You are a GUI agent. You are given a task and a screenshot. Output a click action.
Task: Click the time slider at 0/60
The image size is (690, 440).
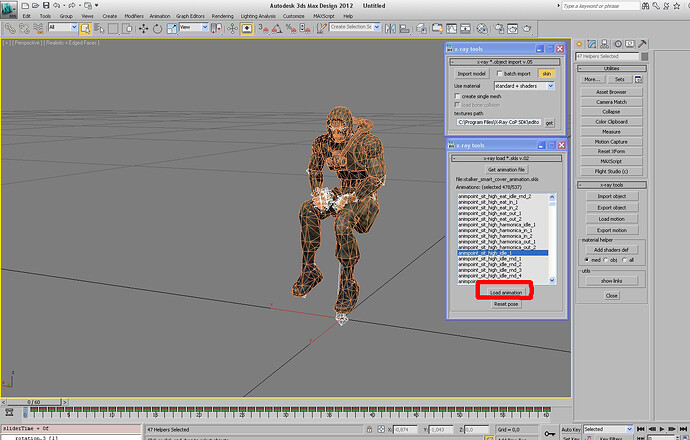coord(34,401)
